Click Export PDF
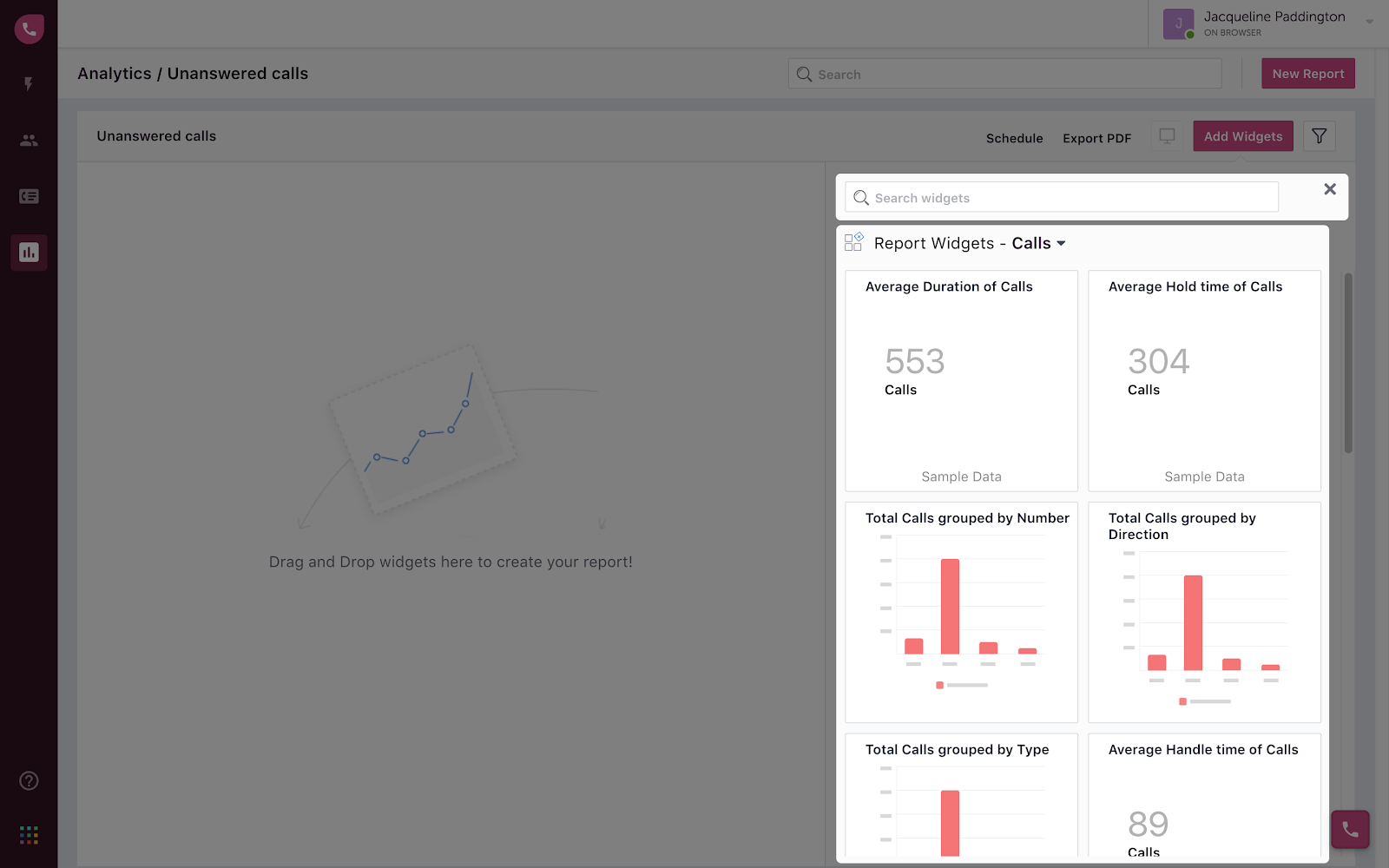Image resolution: width=1389 pixels, height=868 pixels. 1097,138
